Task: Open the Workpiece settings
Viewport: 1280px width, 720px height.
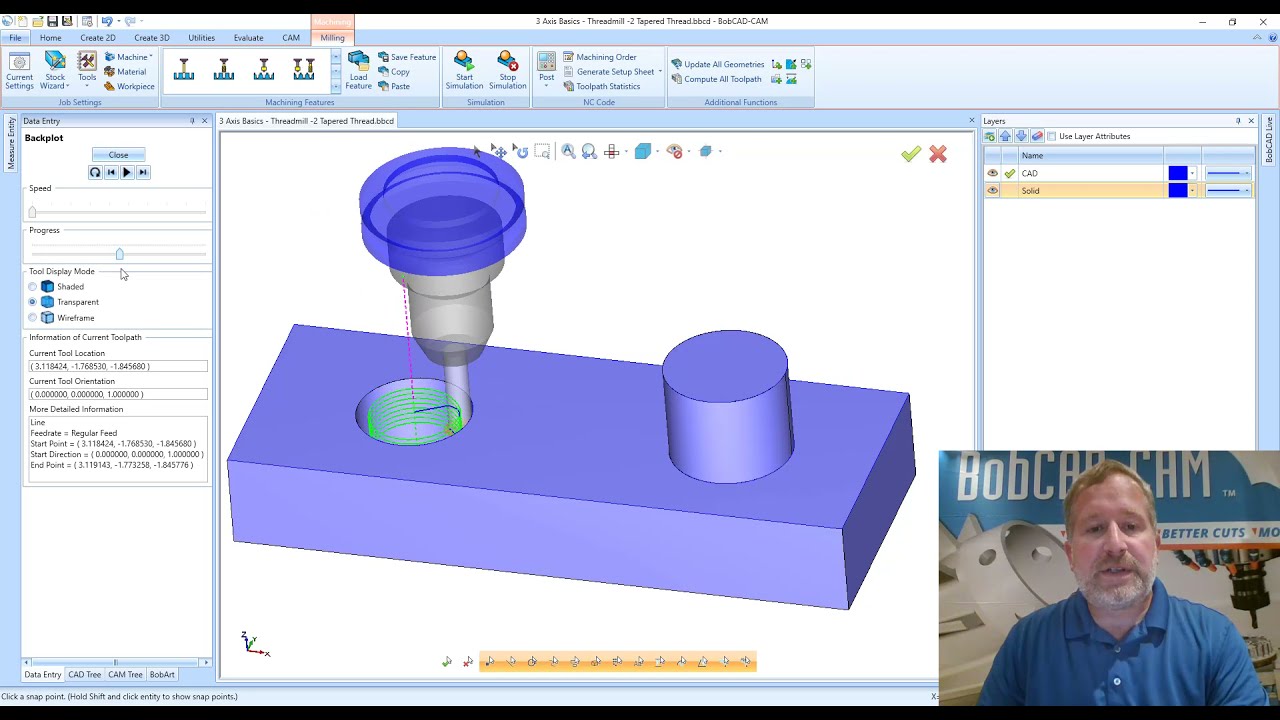Action: (x=129, y=86)
